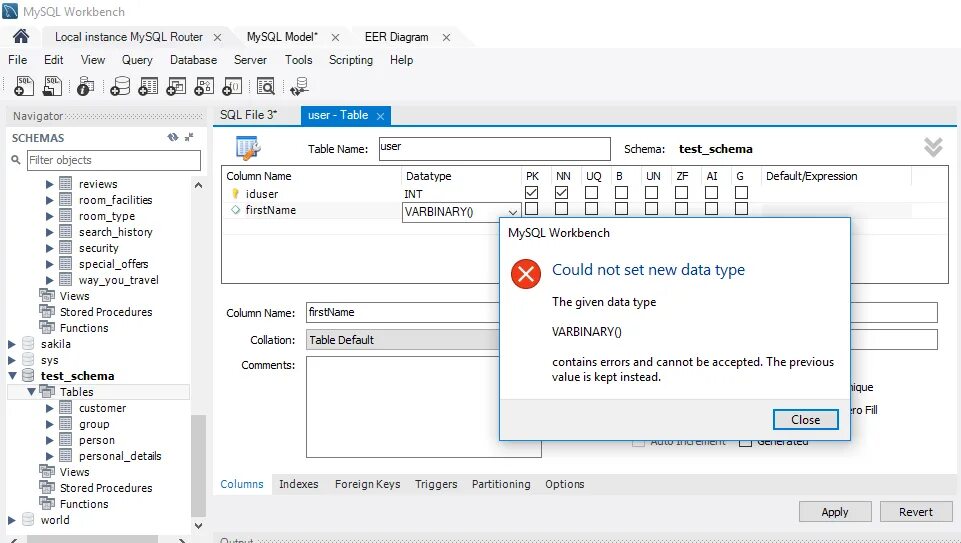Click the Apply button
The width and height of the screenshot is (961, 543).
point(835,512)
